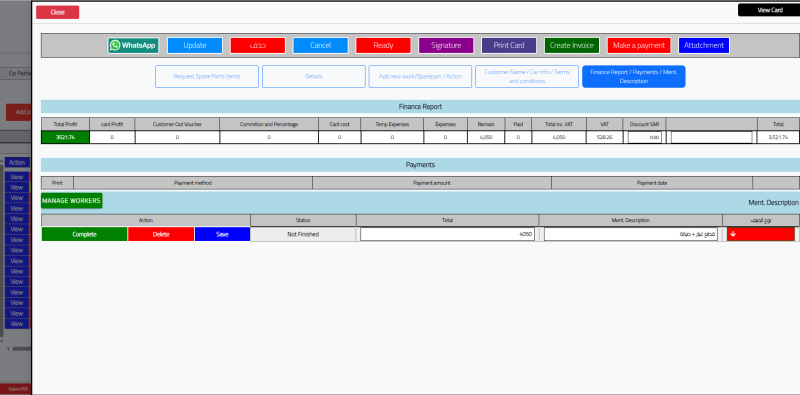
Task: Click the Customer Out Voucher header
Action: tap(177, 124)
